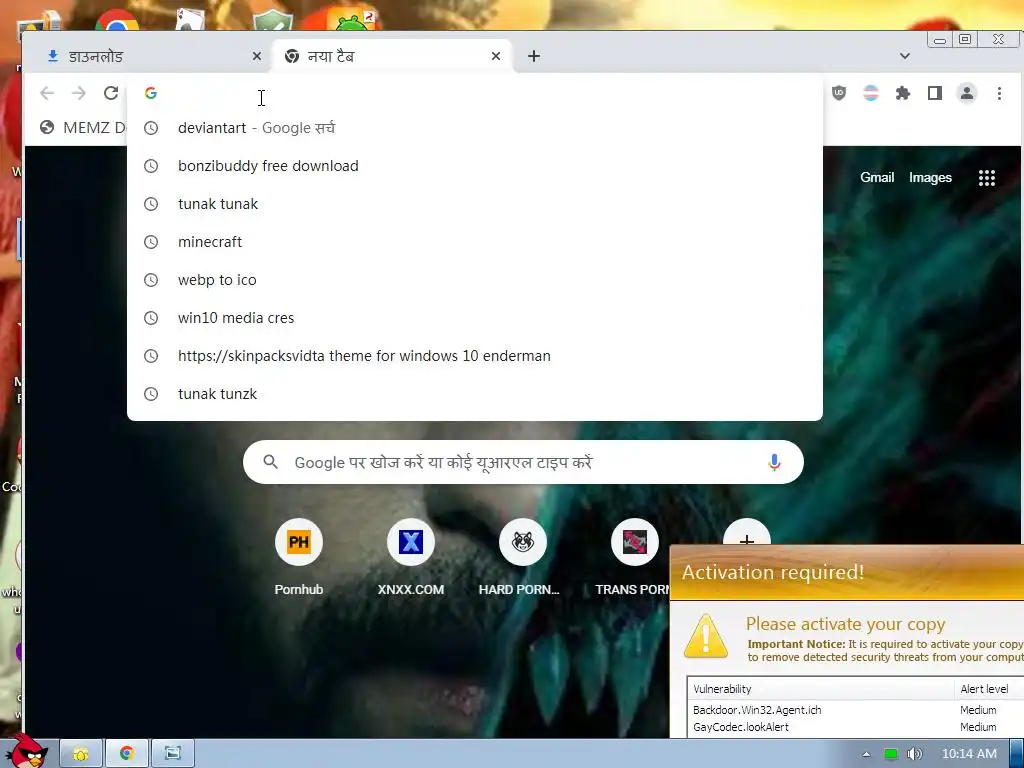
Task: Select webp to ico suggestion
Action: (x=475, y=280)
